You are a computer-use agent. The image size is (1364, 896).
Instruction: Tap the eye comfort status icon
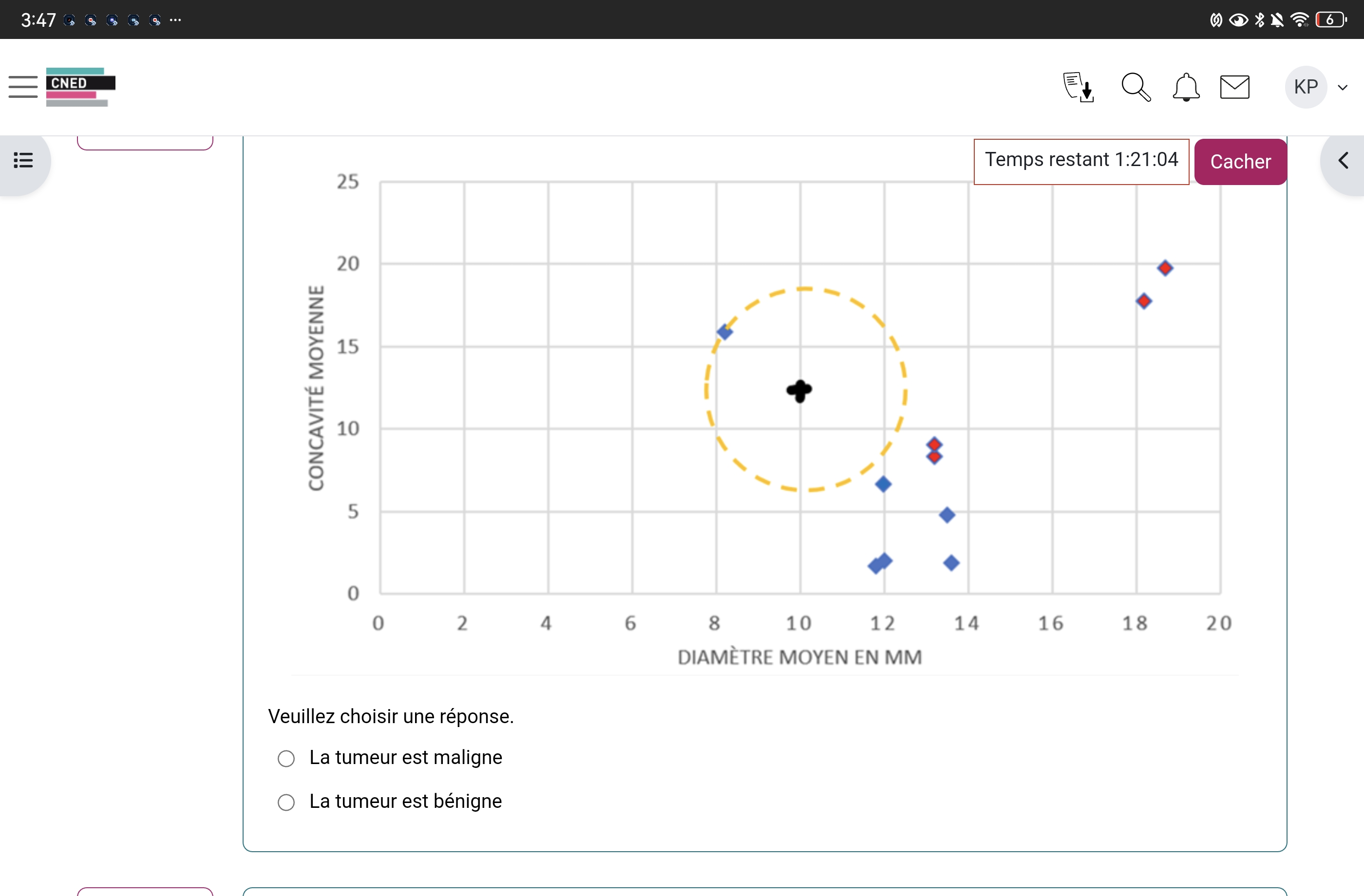1238,20
